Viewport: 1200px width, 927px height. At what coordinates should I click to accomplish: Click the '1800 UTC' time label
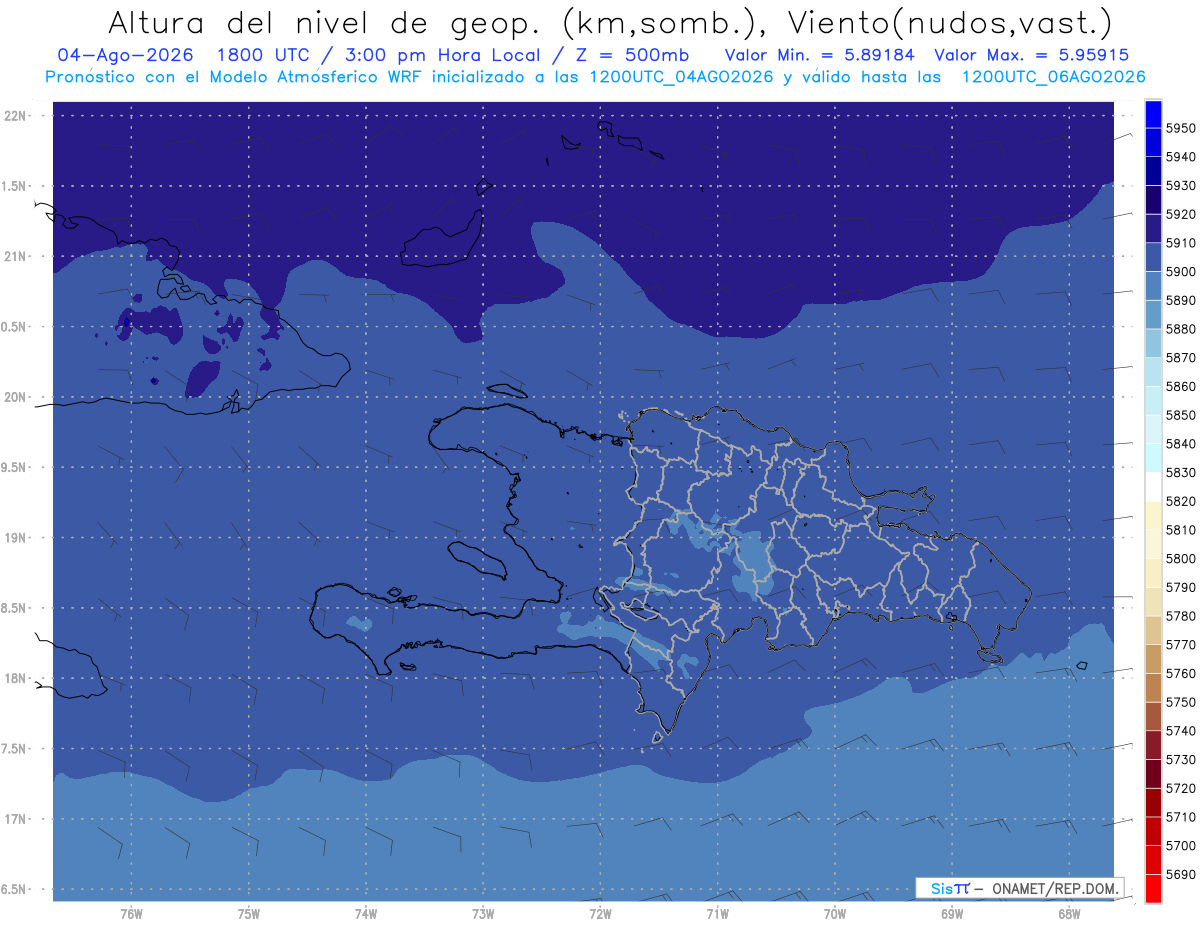point(267,55)
